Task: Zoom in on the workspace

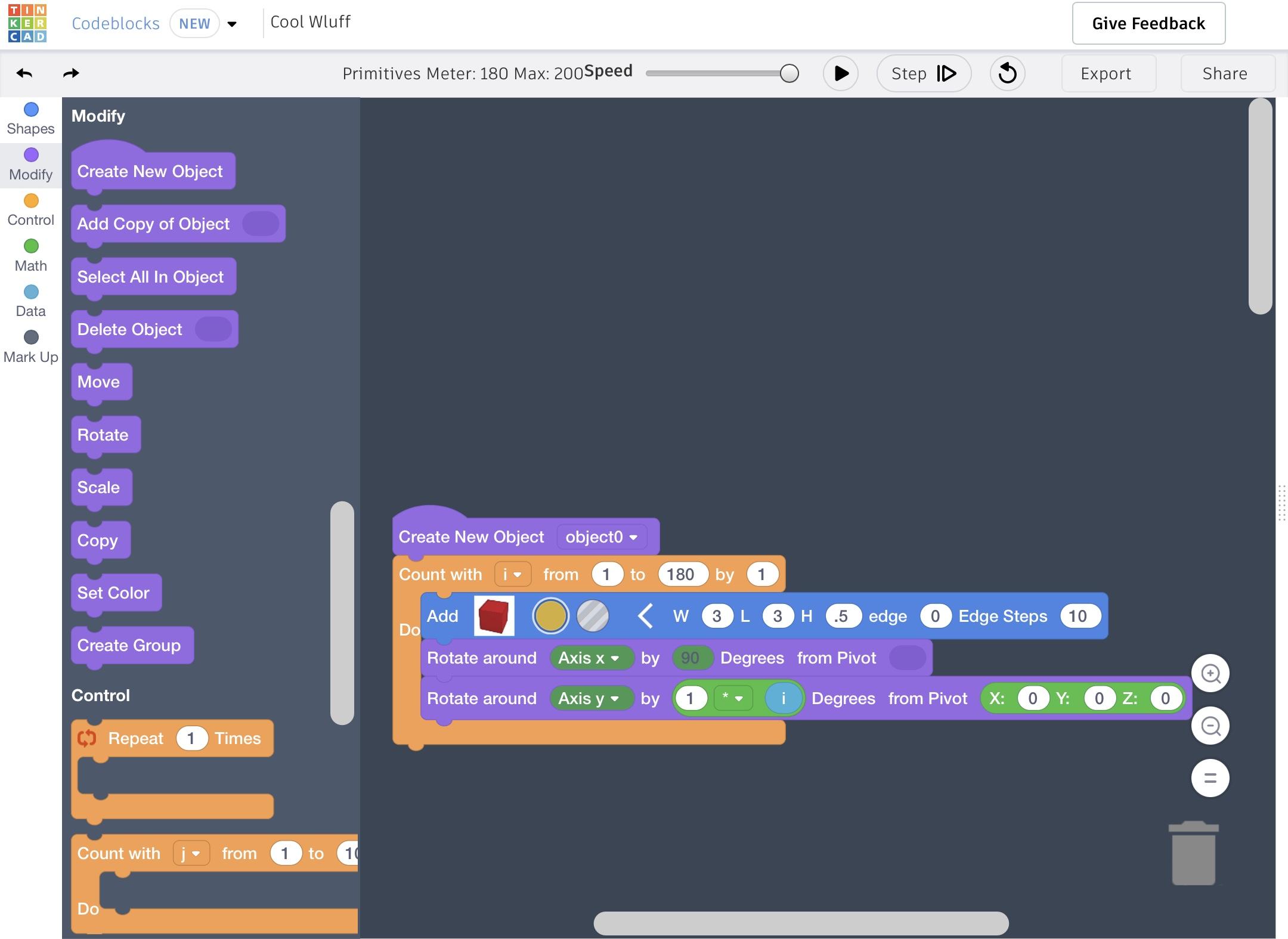Action: click(1210, 674)
